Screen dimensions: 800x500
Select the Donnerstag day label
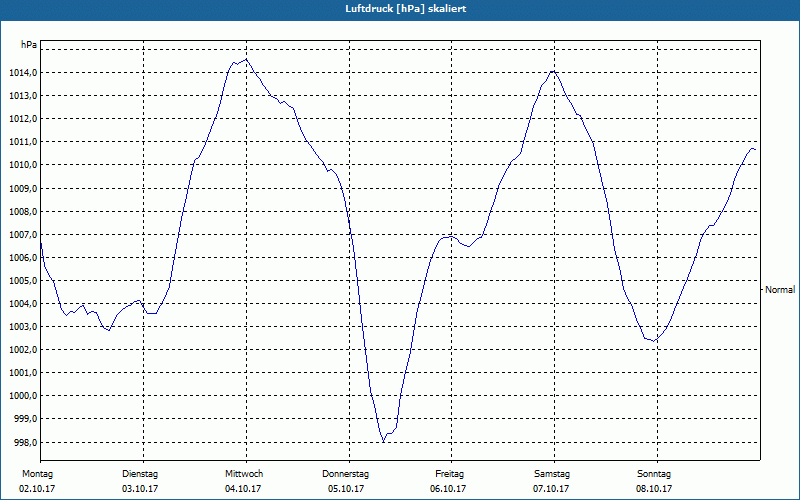[x=345, y=474]
